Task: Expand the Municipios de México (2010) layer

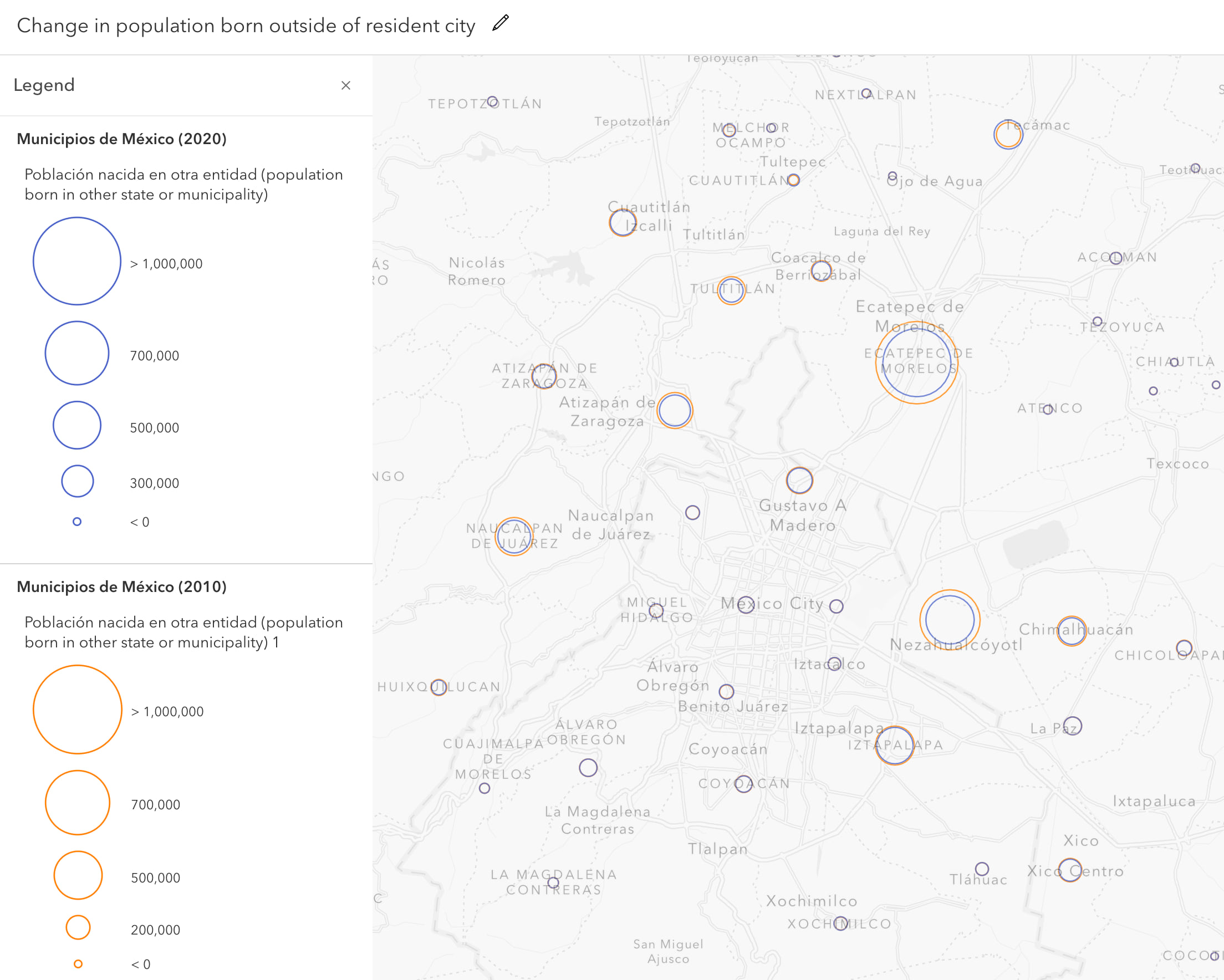Action: pos(122,586)
